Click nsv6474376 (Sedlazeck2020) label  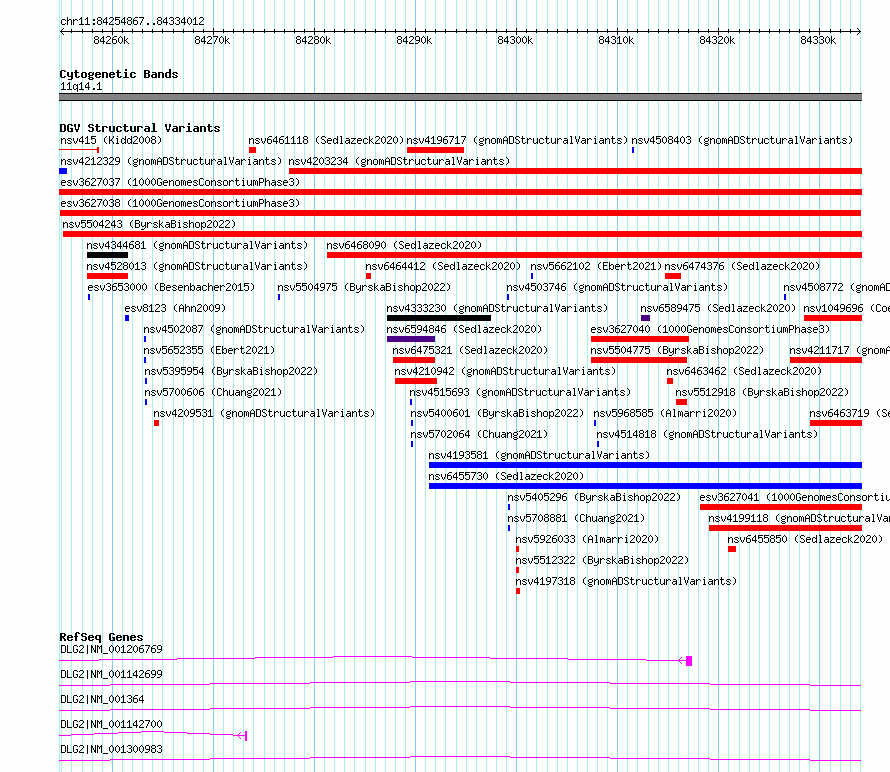[x=742, y=266]
